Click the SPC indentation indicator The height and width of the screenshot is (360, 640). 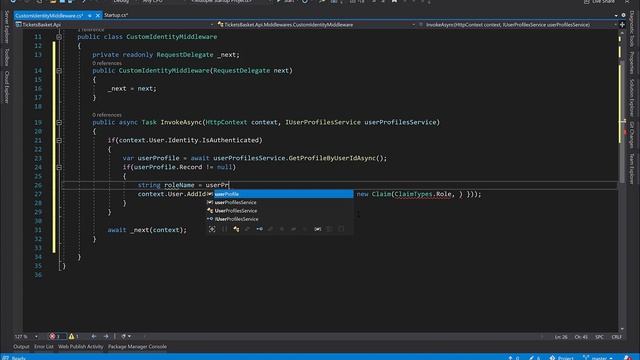(599, 337)
